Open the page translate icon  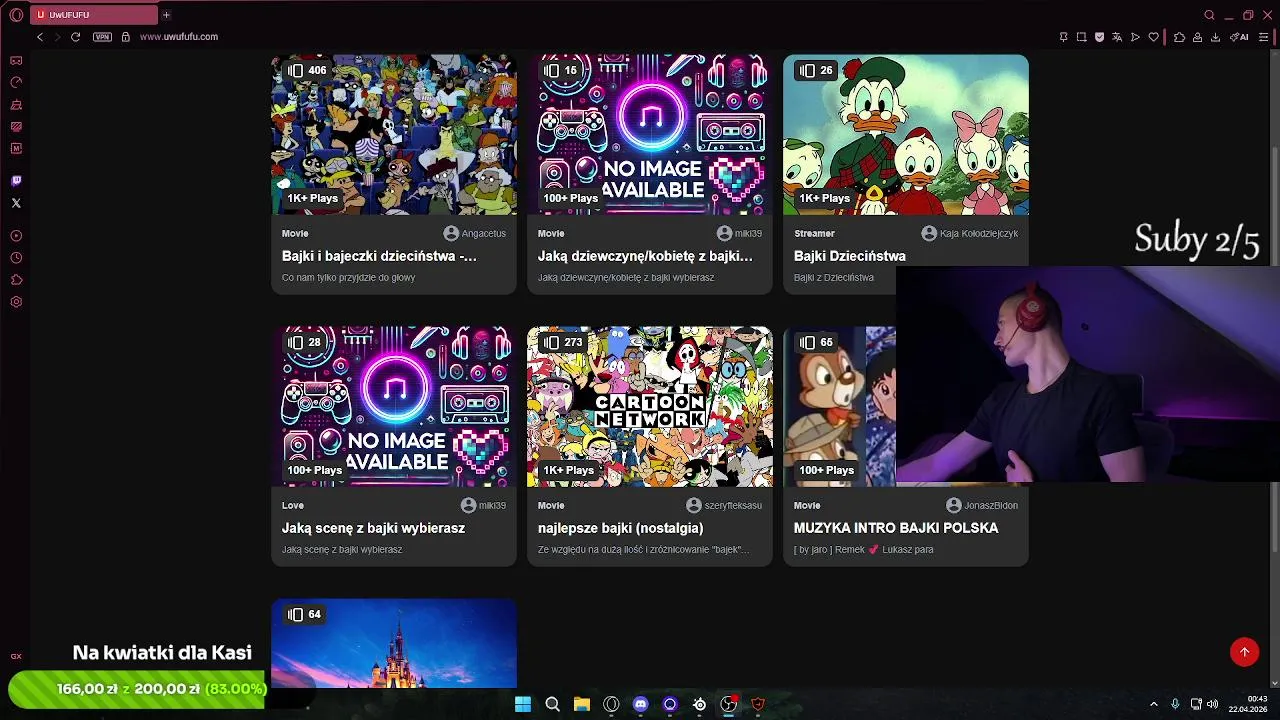(x=1117, y=37)
